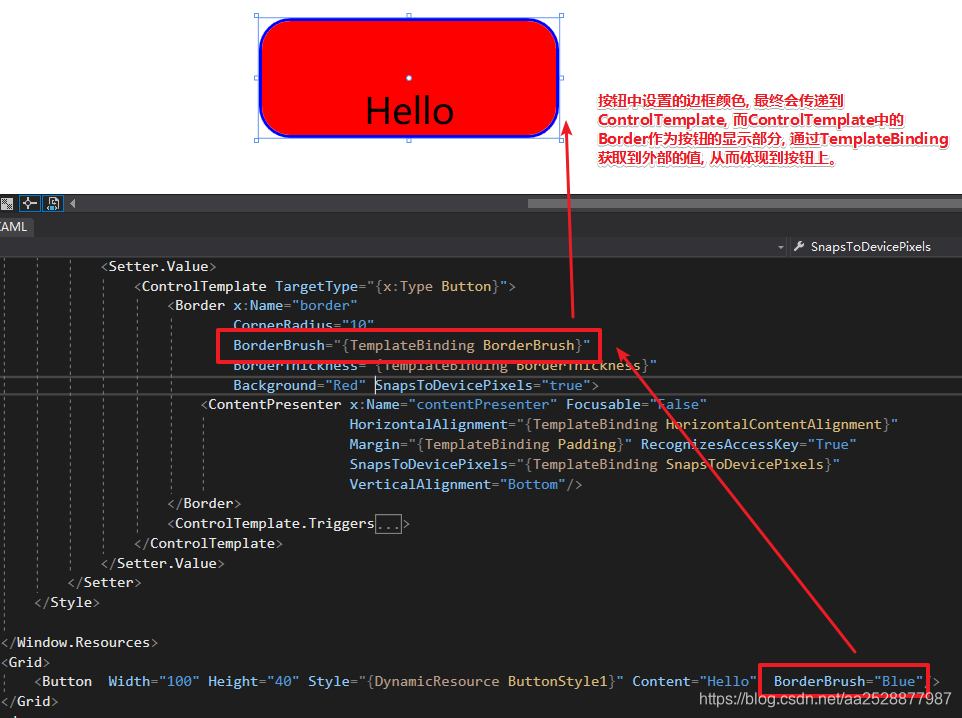Click Content="Hello" attribute
This screenshot has width=962, height=718.
click(x=695, y=682)
